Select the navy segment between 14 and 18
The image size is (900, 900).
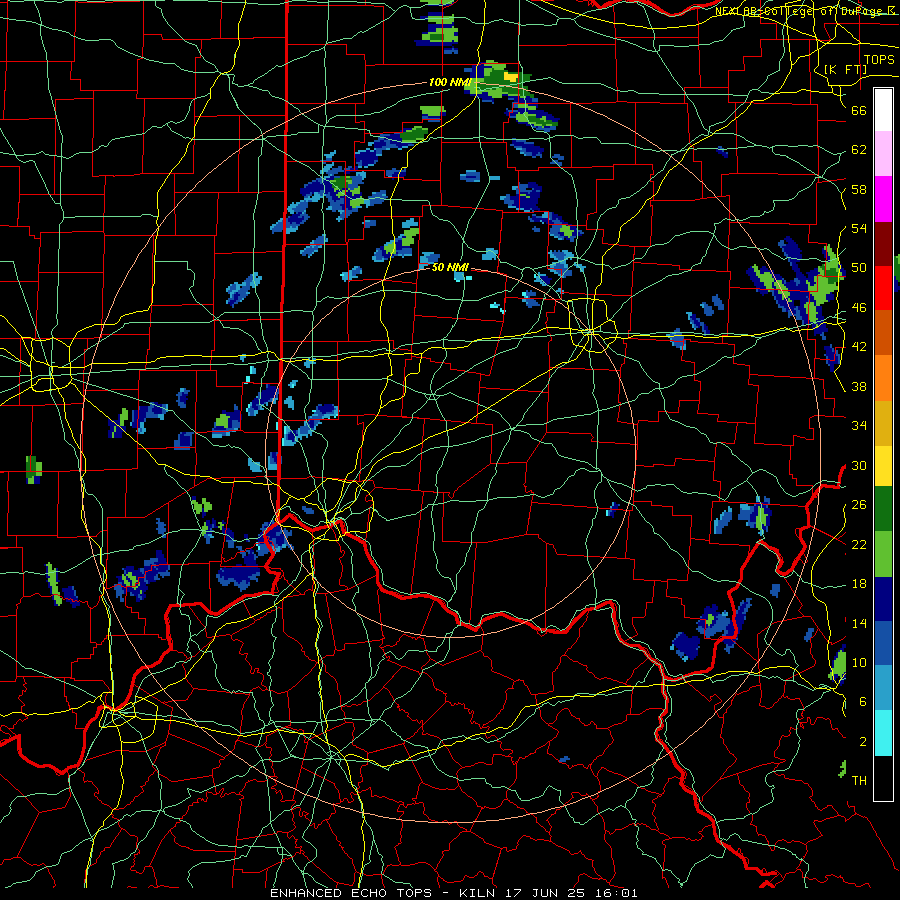click(883, 599)
